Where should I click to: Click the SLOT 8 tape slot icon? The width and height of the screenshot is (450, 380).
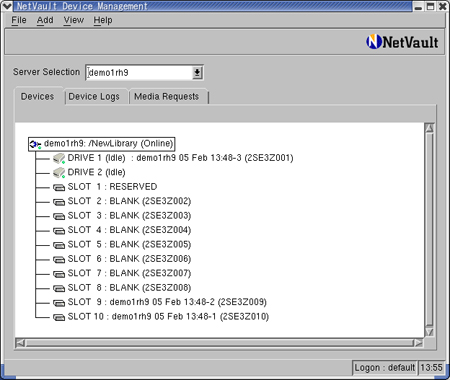click(x=59, y=288)
